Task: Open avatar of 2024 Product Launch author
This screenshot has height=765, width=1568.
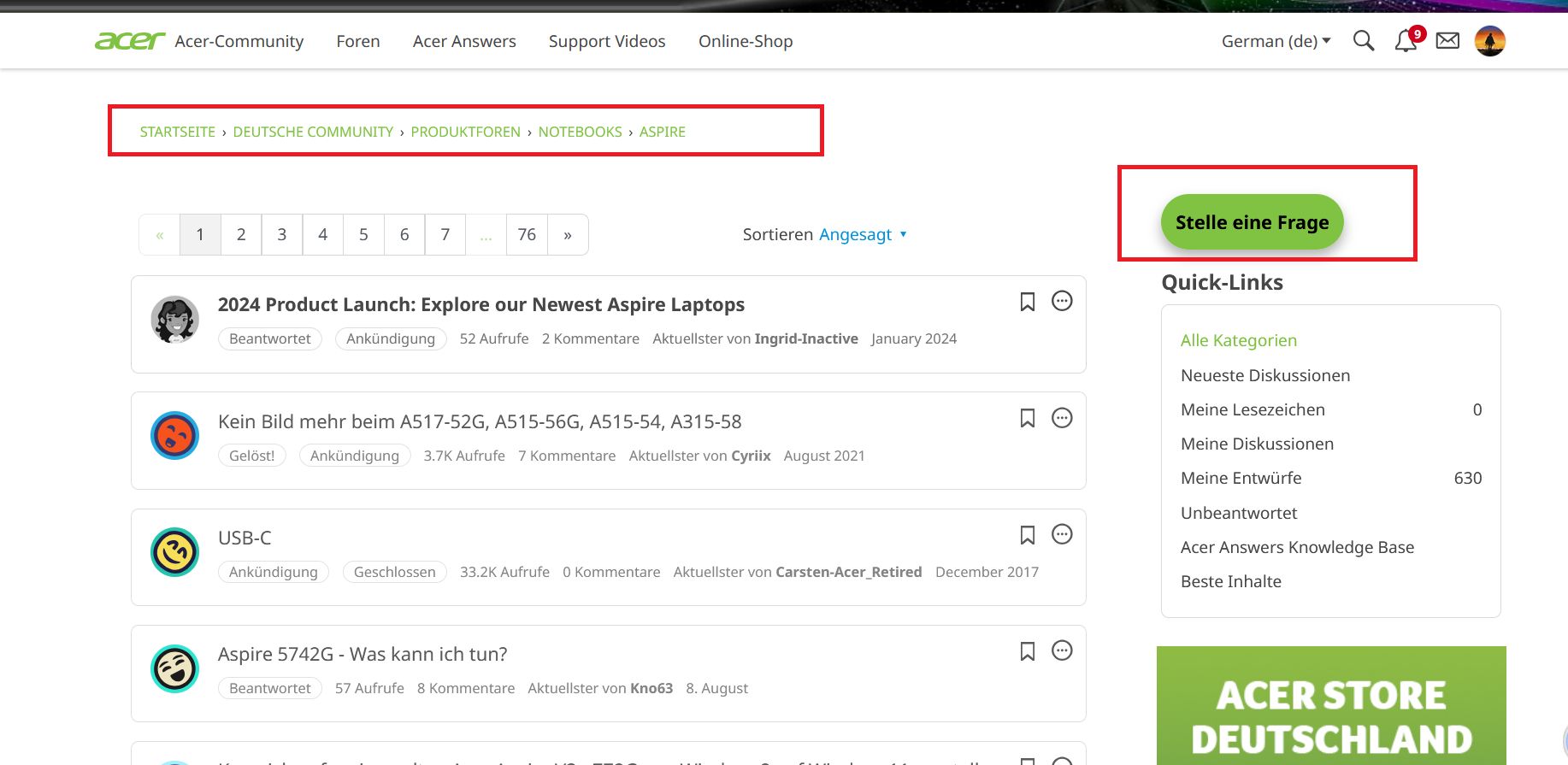Action: click(x=175, y=320)
